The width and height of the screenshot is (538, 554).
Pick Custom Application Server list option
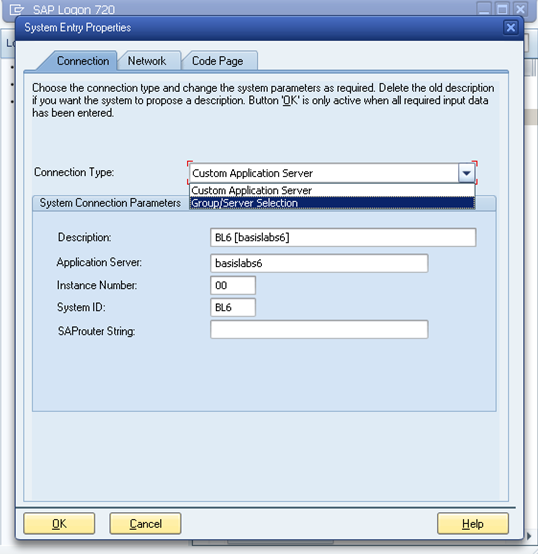pos(332,190)
